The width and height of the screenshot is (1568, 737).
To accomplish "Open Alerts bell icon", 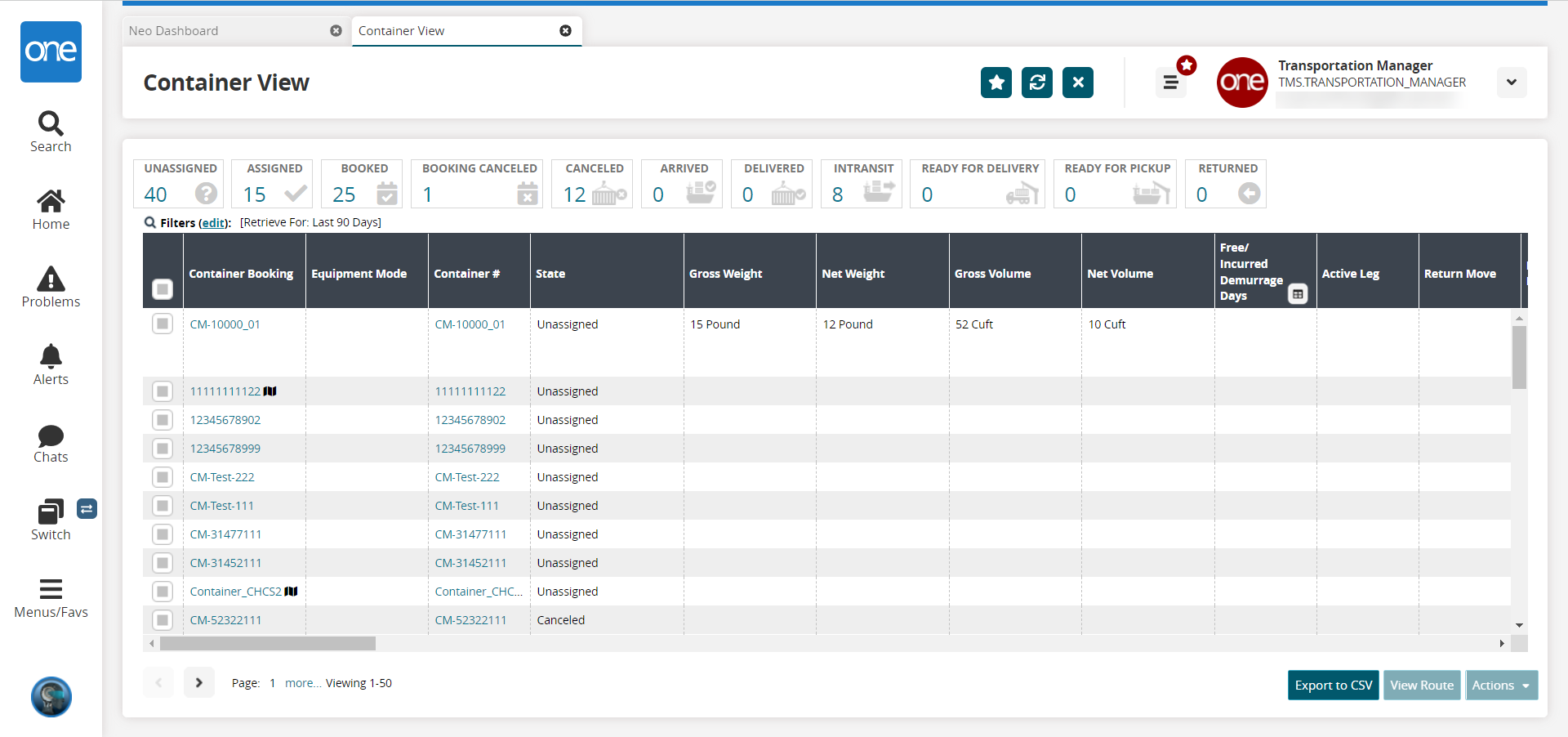I will pyautogui.click(x=51, y=364).
